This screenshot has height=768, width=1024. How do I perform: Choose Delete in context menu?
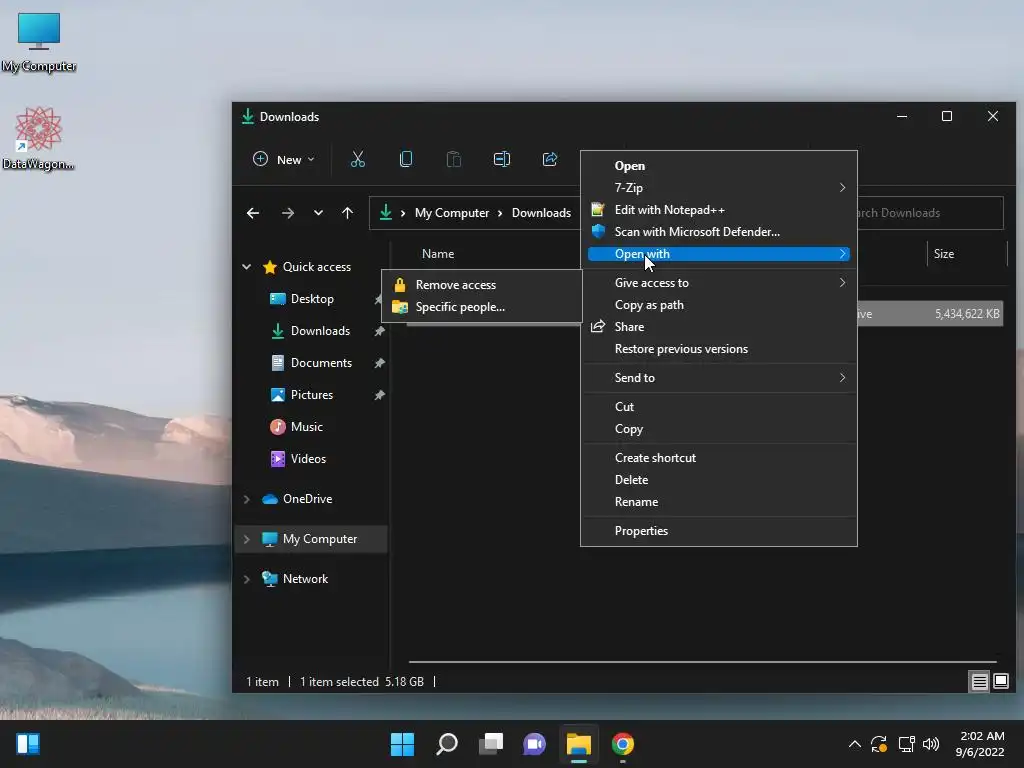[718, 480]
